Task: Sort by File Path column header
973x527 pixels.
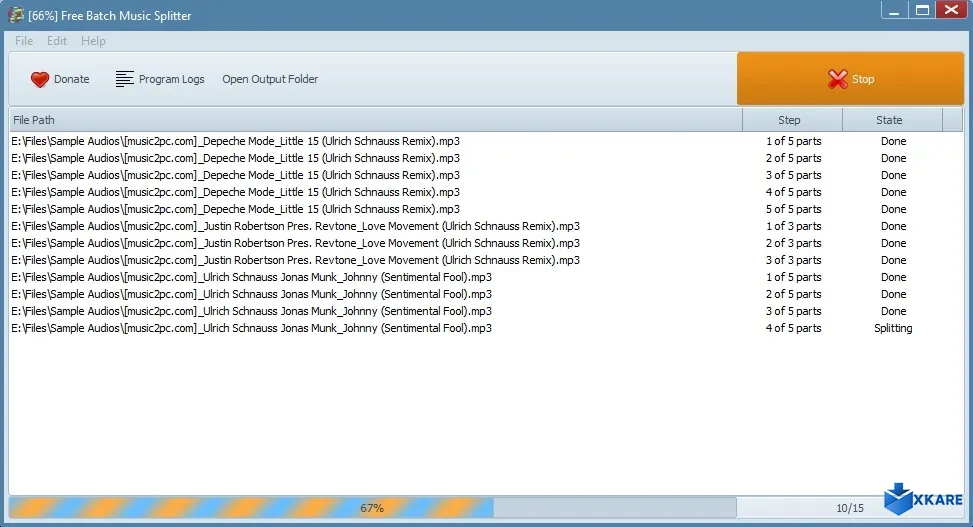Action: [375, 120]
